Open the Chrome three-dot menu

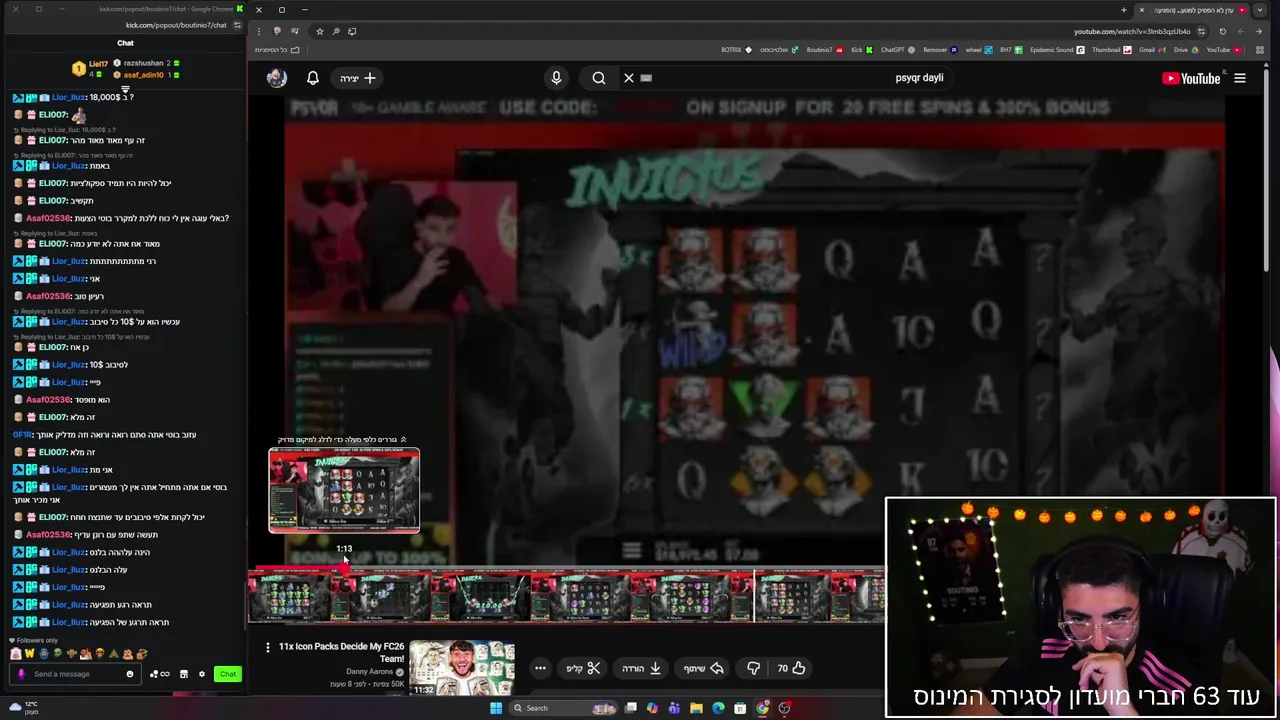coord(259,31)
